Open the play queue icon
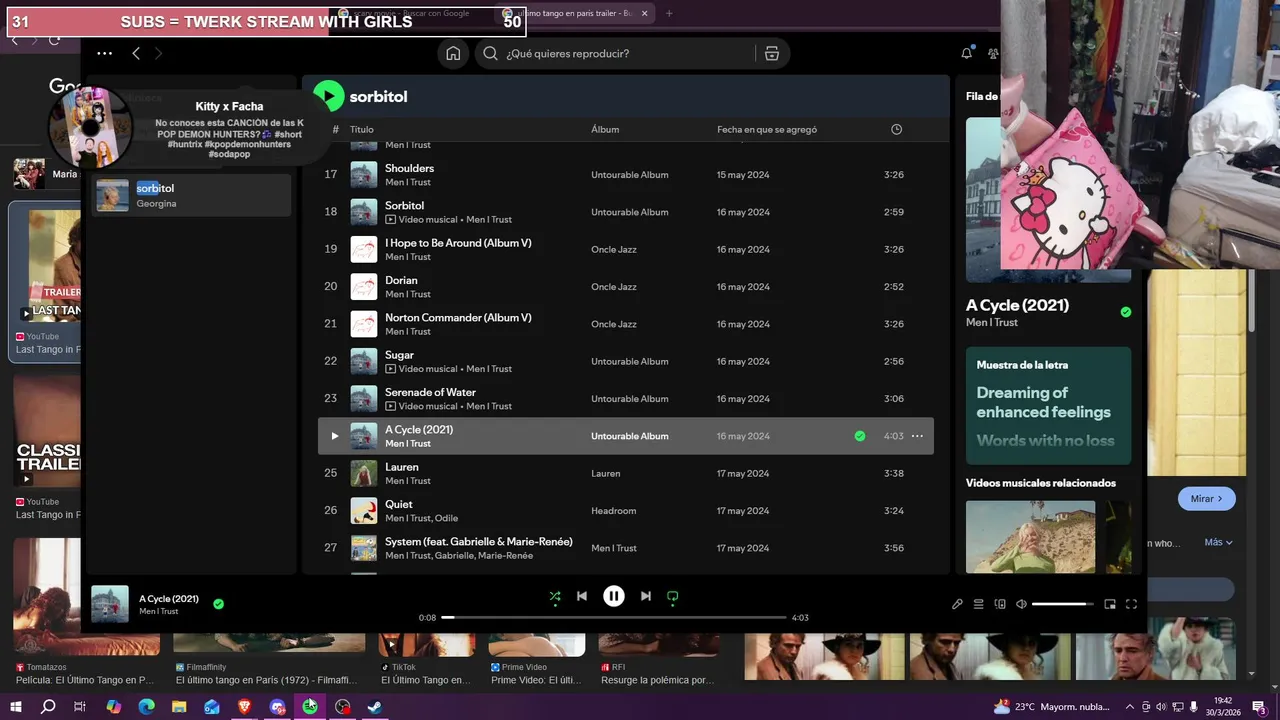The width and height of the screenshot is (1280, 720). coord(979,604)
